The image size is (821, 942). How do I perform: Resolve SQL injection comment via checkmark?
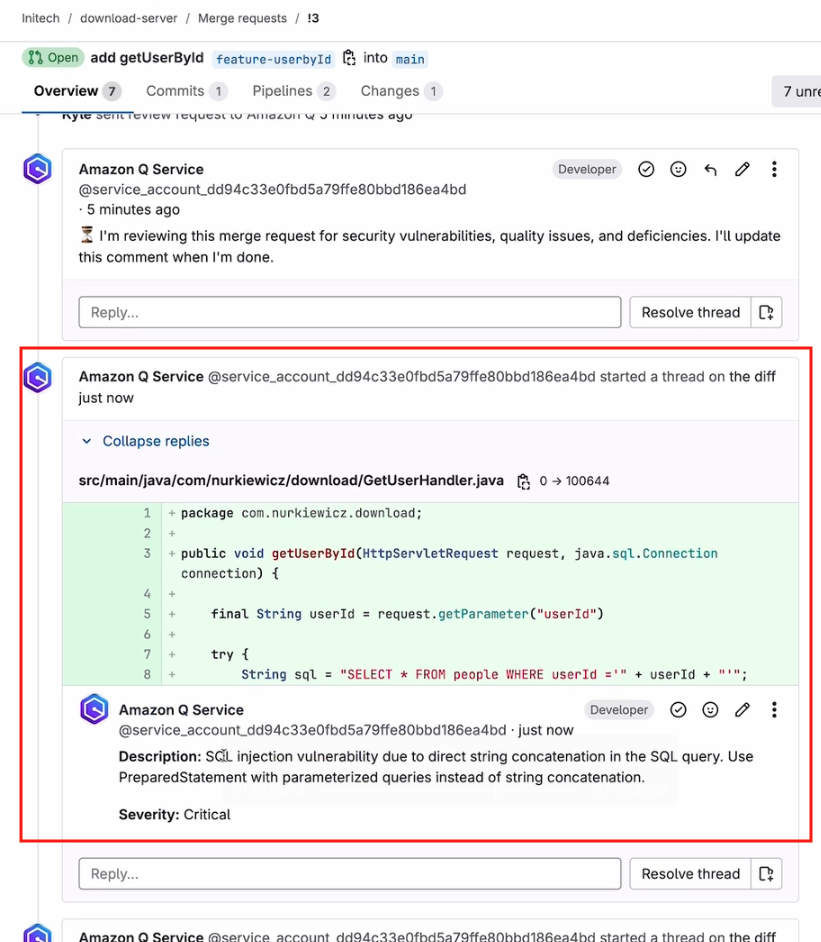678,710
